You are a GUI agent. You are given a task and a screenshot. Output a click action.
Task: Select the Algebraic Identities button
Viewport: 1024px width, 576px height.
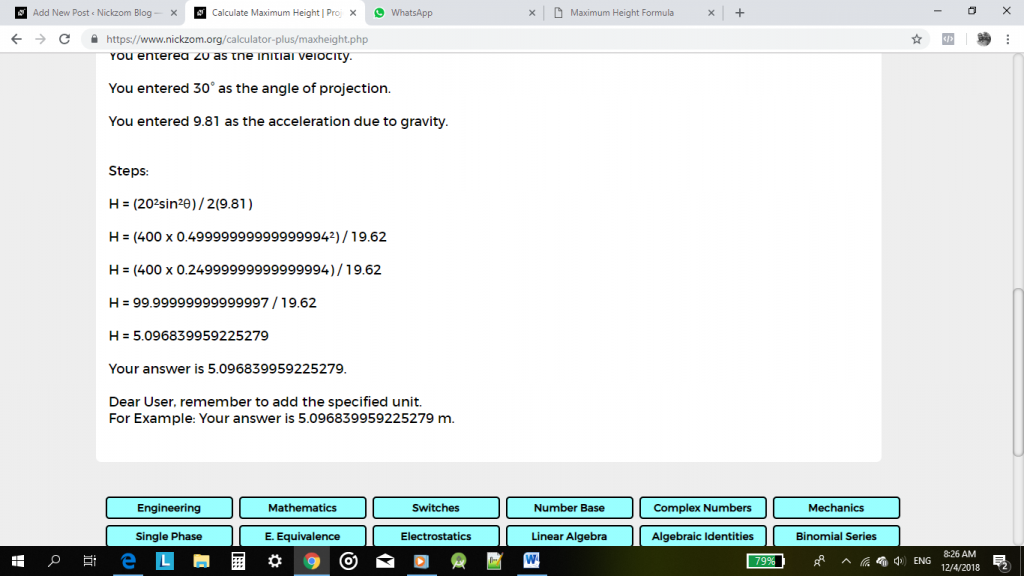pos(703,536)
